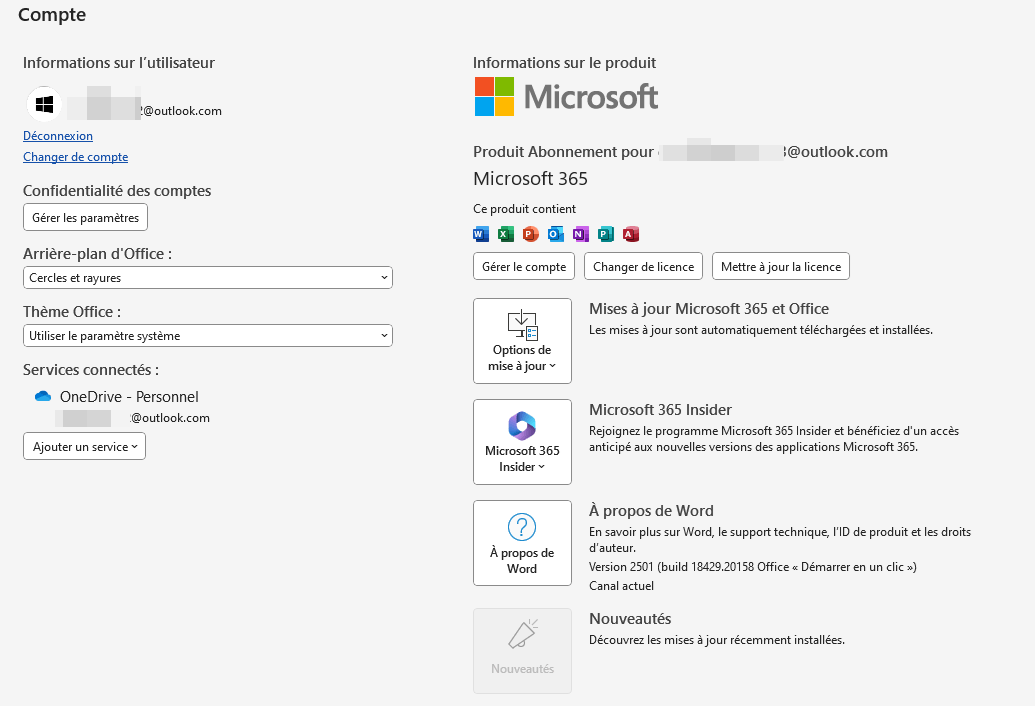The image size is (1035, 706).
Task: Click the Publisher app icon
Action: (x=606, y=234)
